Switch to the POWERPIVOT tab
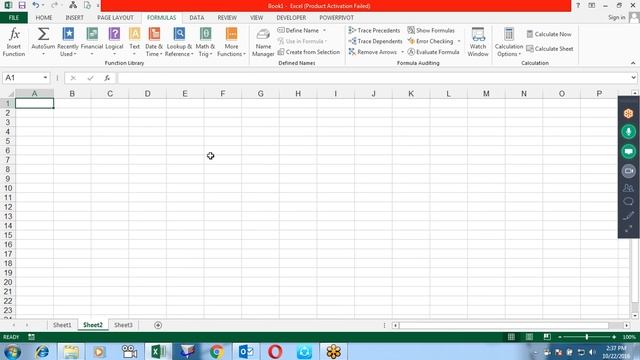The height and width of the screenshot is (360, 640). click(x=336, y=18)
